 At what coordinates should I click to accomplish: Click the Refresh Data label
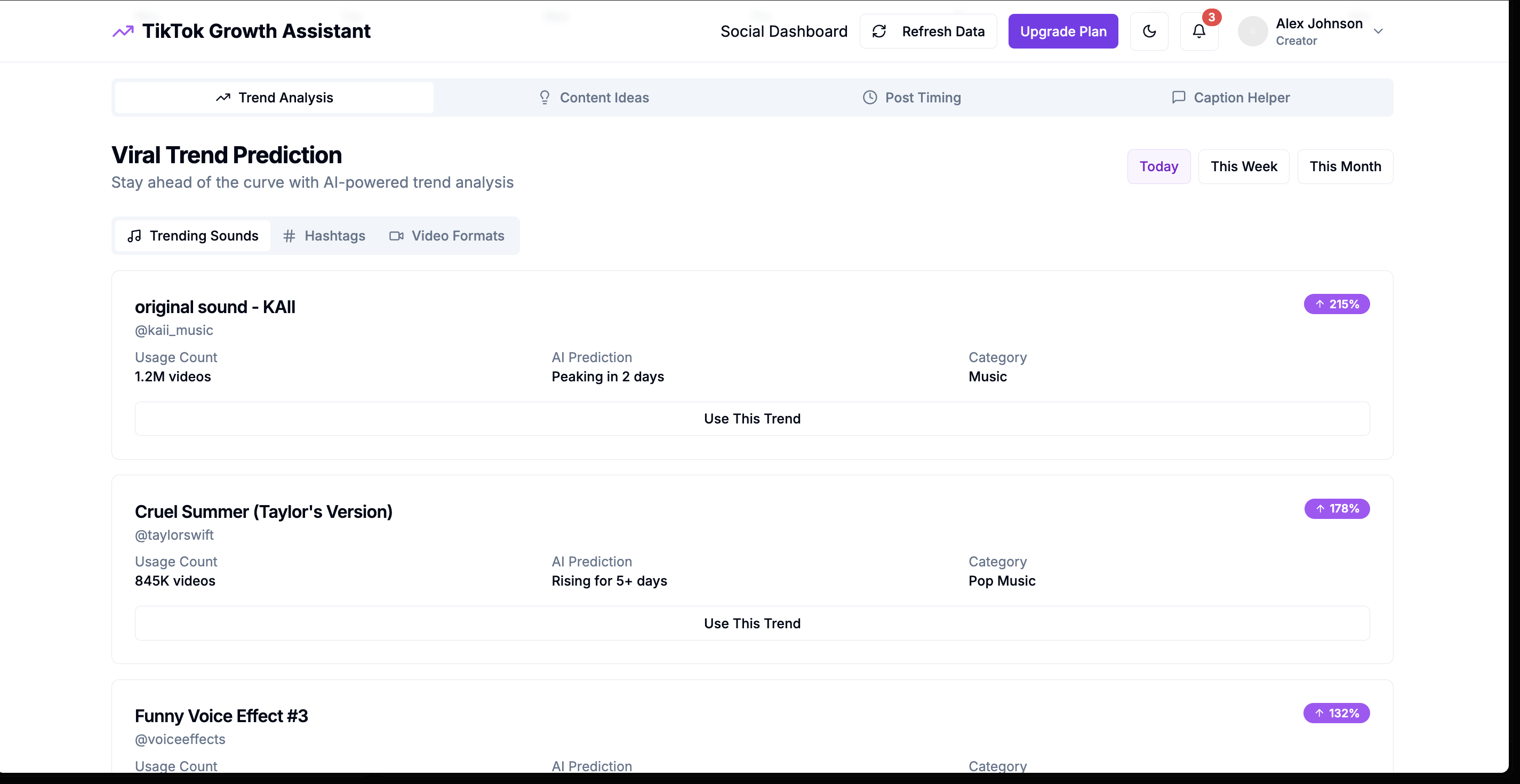[943, 31]
